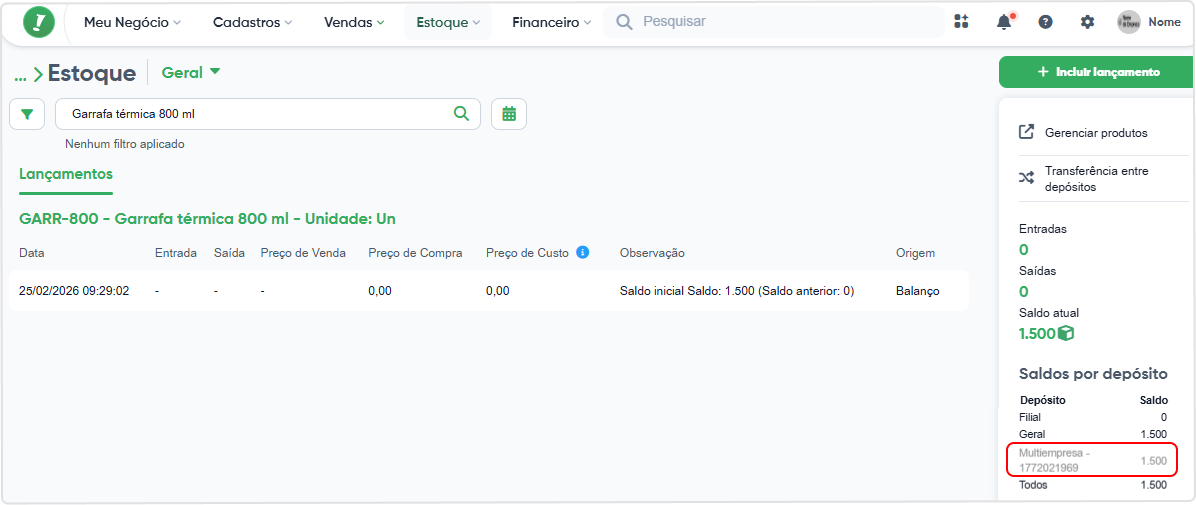1196x505 pixels.
Task: Click the Filial deposit row
Action: coord(1093,417)
